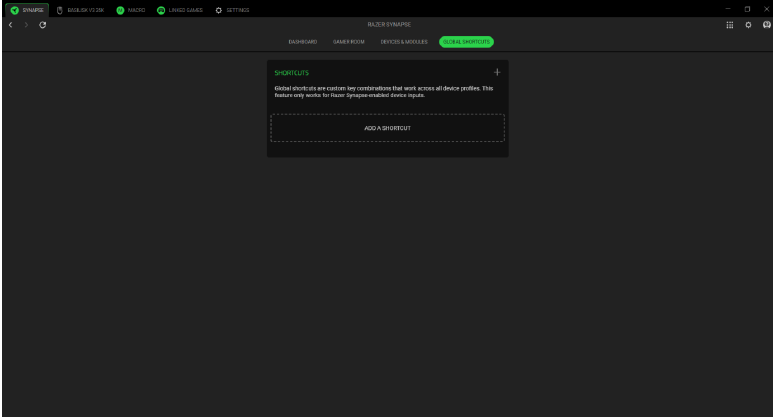
Task: Open the Basilisk V3 35K device tab
Action: click(80, 10)
